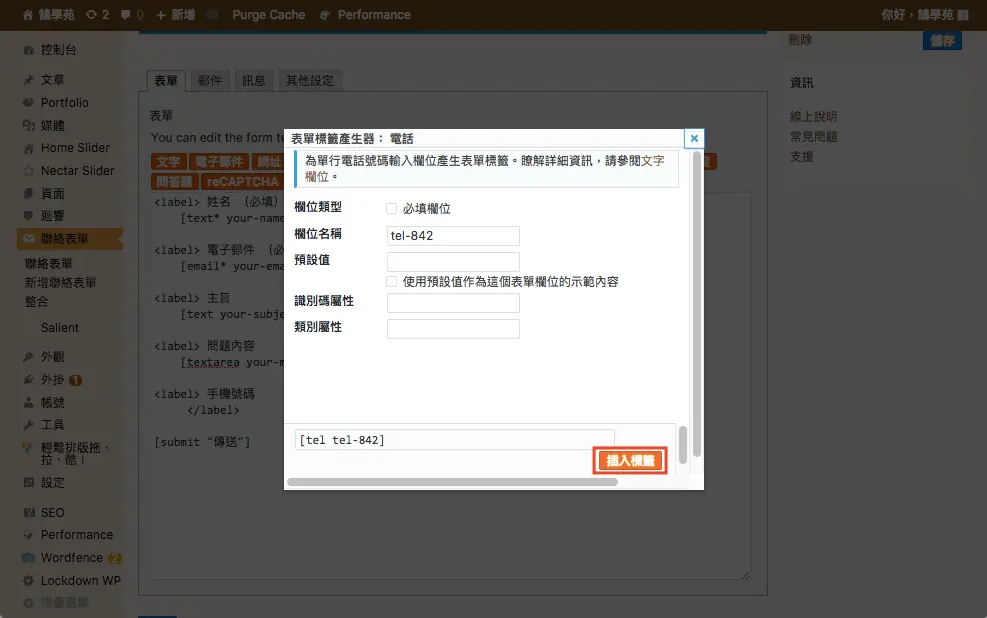Close the 表單標籤產生器 dialog
The width and height of the screenshot is (987, 618).
pos(694,138)
